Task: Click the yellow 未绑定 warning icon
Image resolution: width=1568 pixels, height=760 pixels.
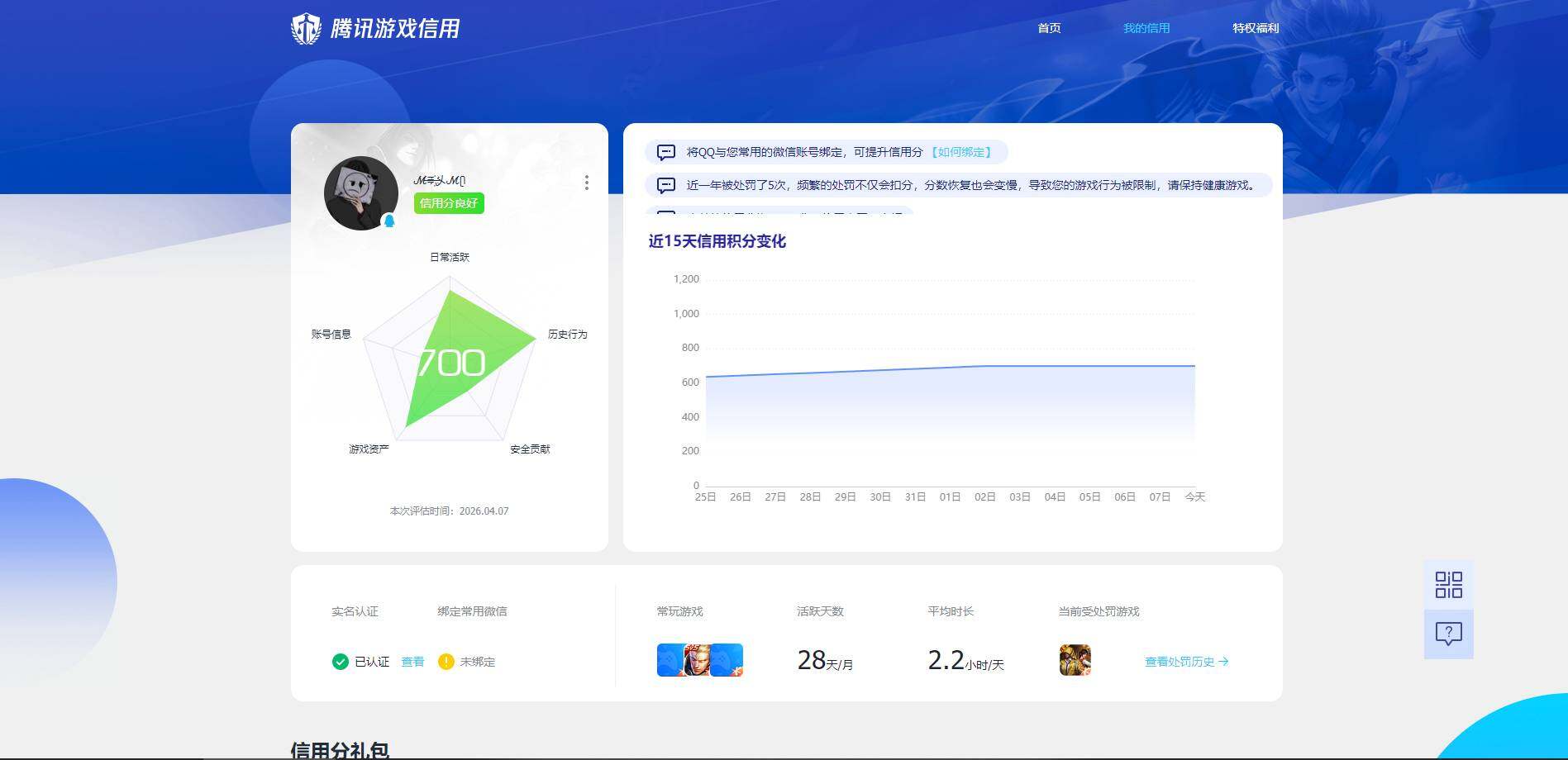Action: [x=446, y=661]
